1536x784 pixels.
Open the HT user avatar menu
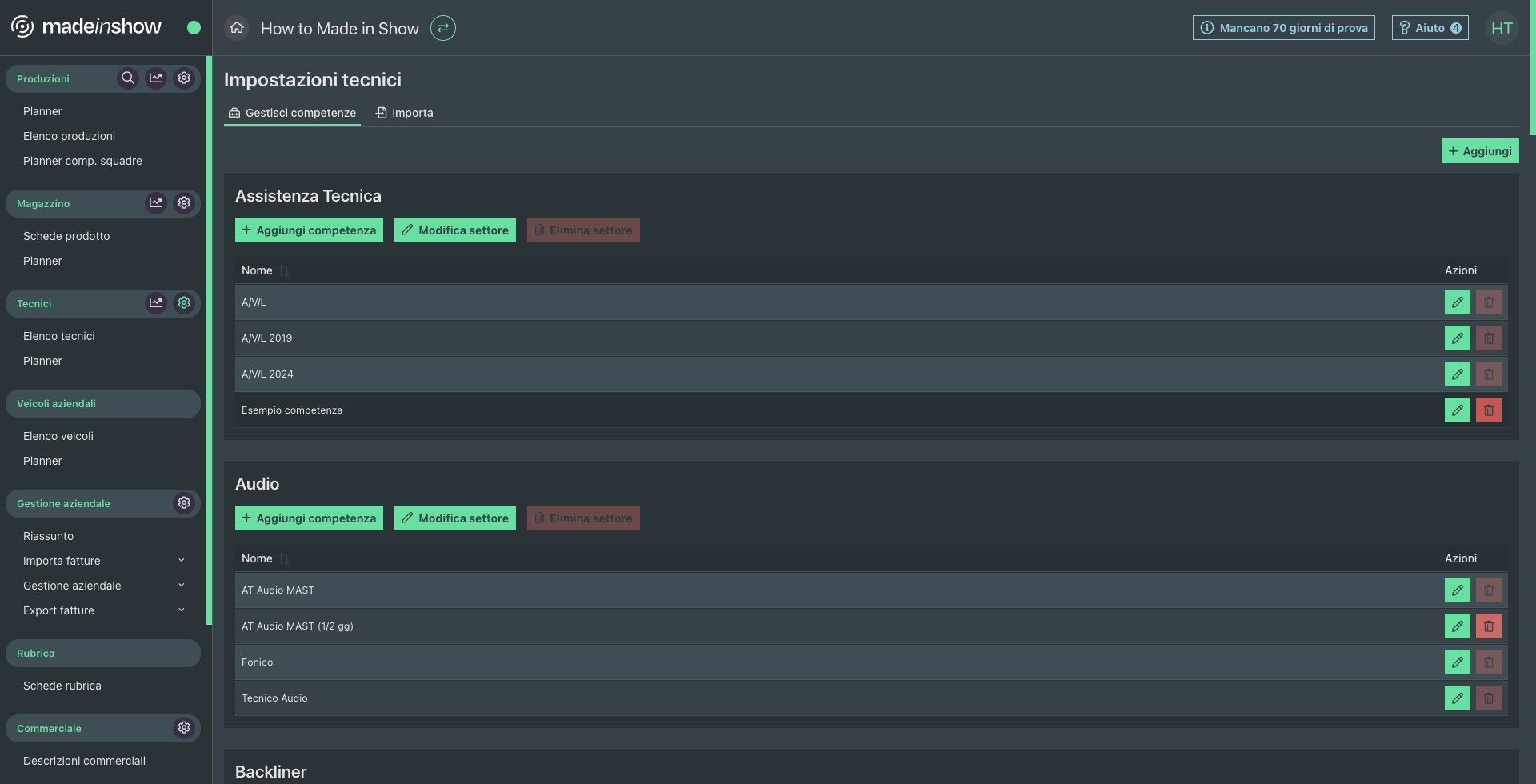(x=1501, y=29)
